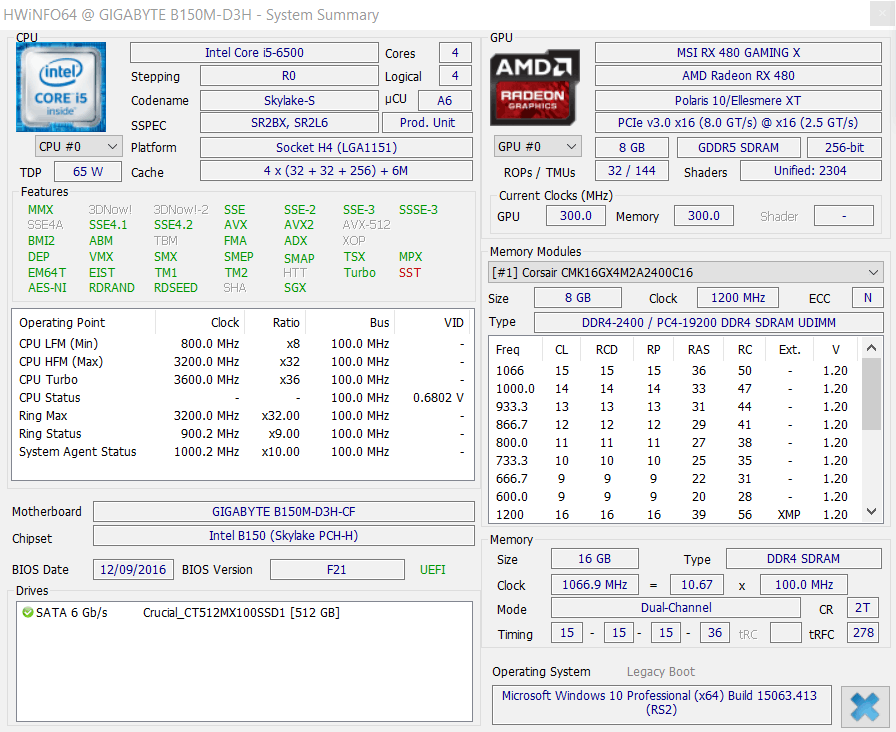Click the RDSEED feature label
Screen dimensions: 896x732
coord(175,288)
